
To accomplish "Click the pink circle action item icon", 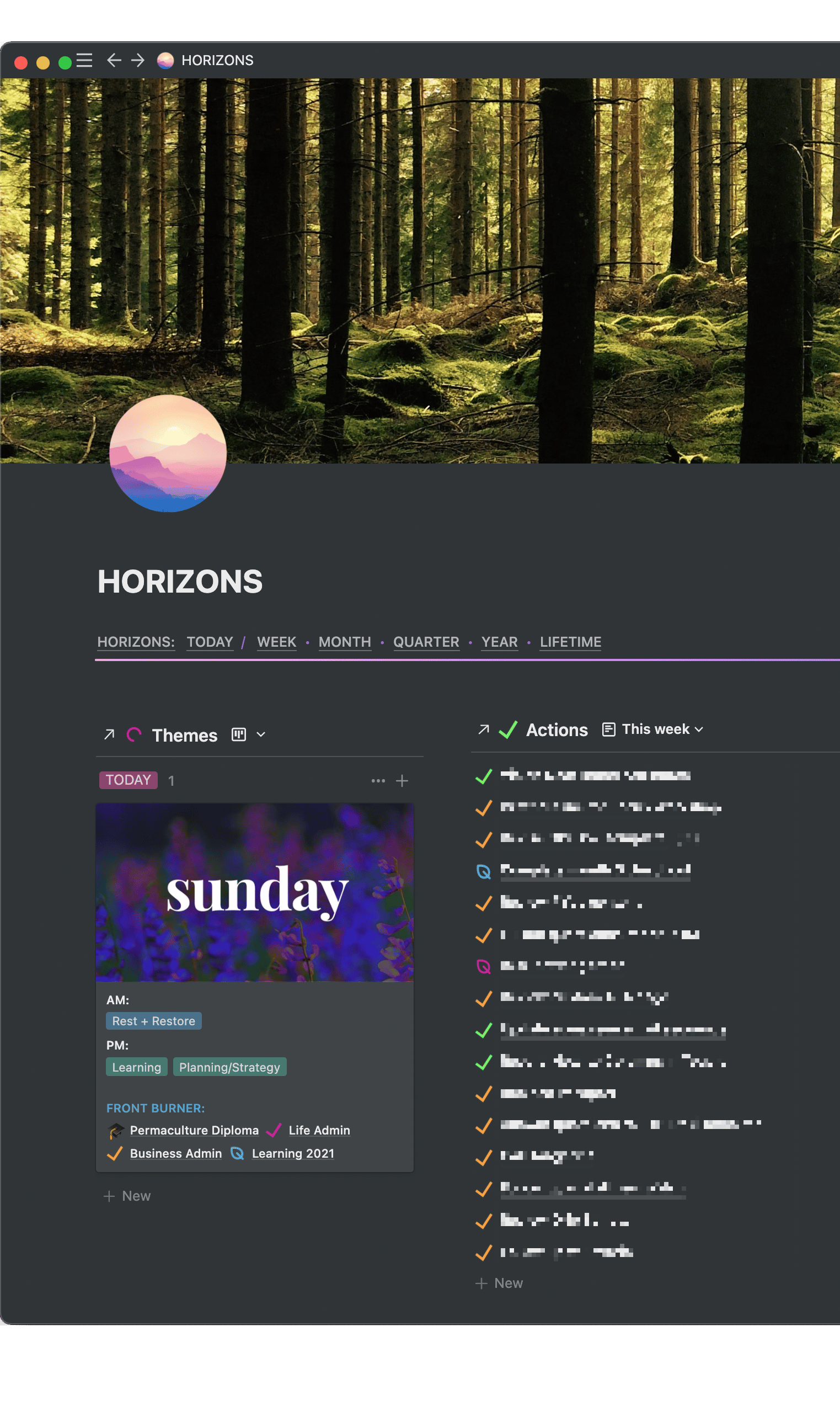I will (483, 966).
